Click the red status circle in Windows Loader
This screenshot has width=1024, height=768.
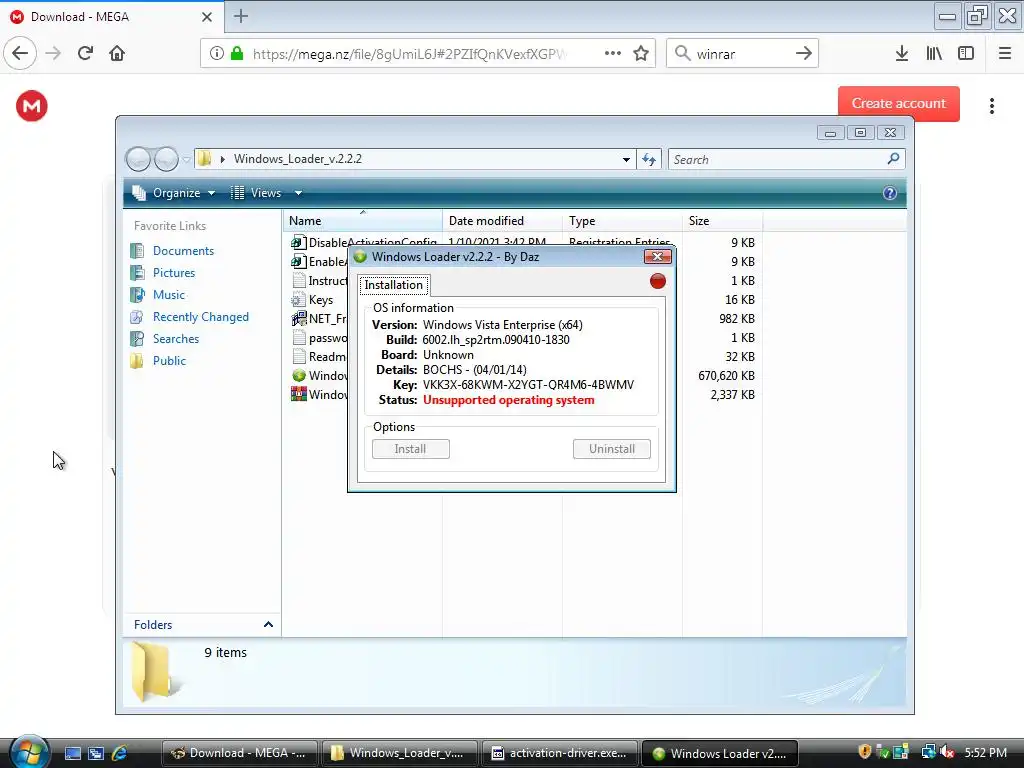click(658, 281)
